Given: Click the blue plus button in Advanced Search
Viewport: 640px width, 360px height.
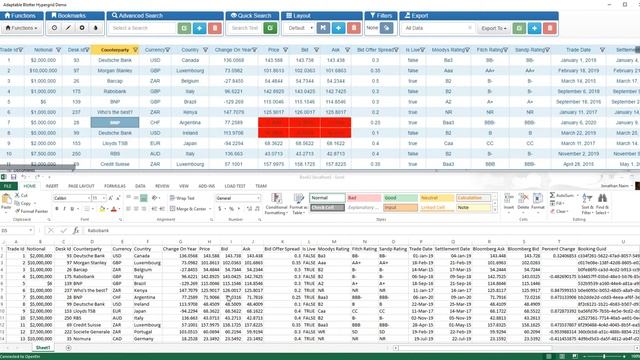Looking at the screenshot, I should 200,28.
